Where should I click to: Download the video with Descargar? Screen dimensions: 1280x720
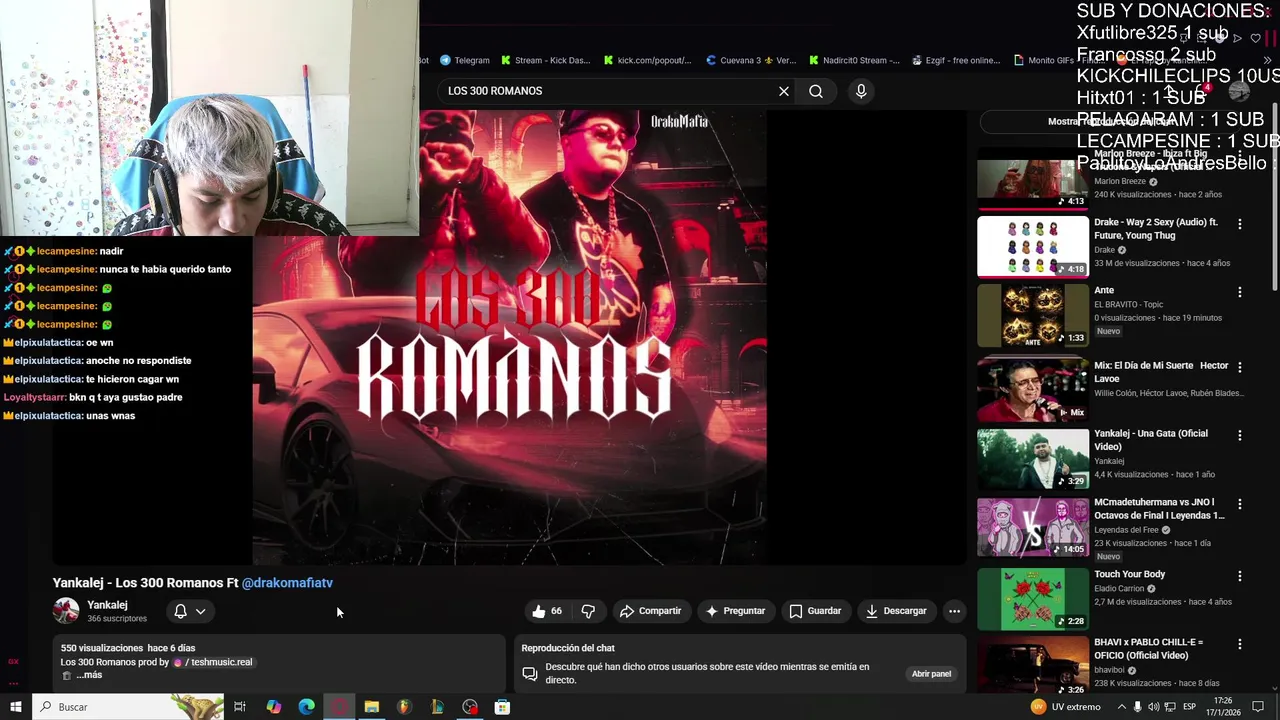coord(896,611)
